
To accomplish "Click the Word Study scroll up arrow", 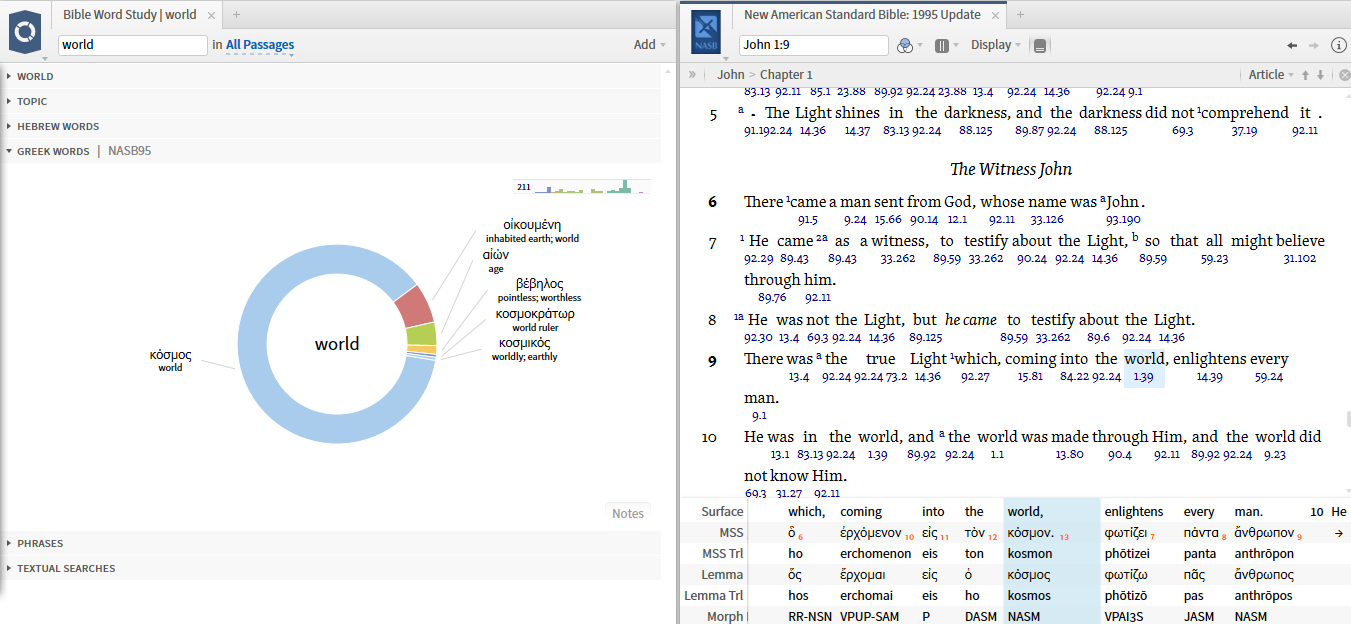I will 668,72.
